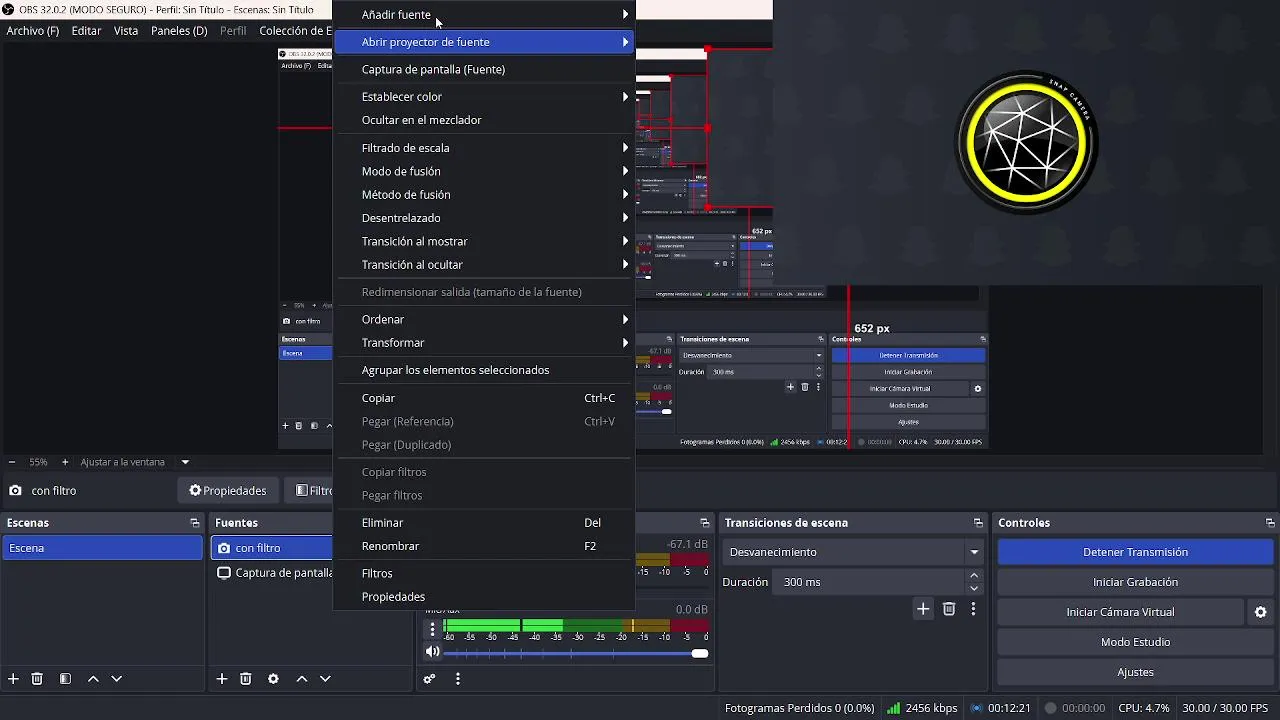Image resolution: width=1280 pixels, height=720 pixels.
Task: Move scene up with the arrow icon
Action: point(93,679)
